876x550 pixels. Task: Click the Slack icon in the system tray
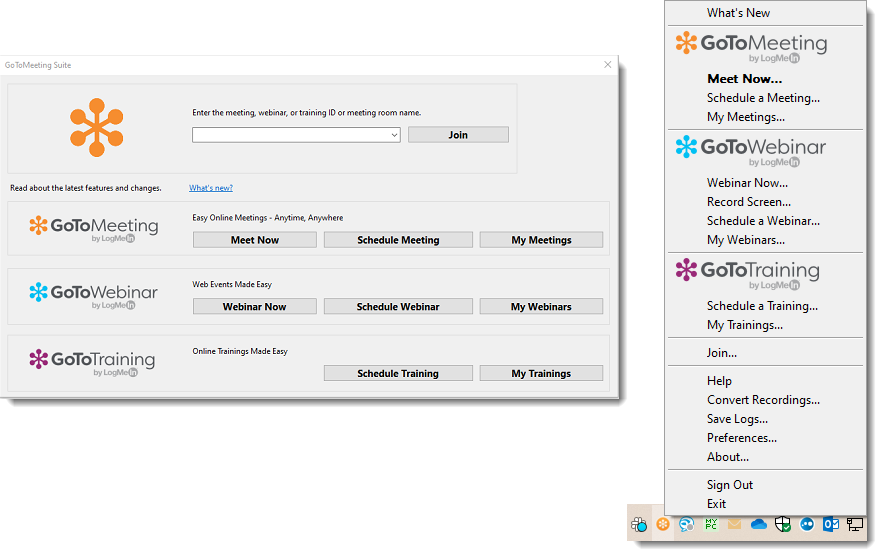639,524
